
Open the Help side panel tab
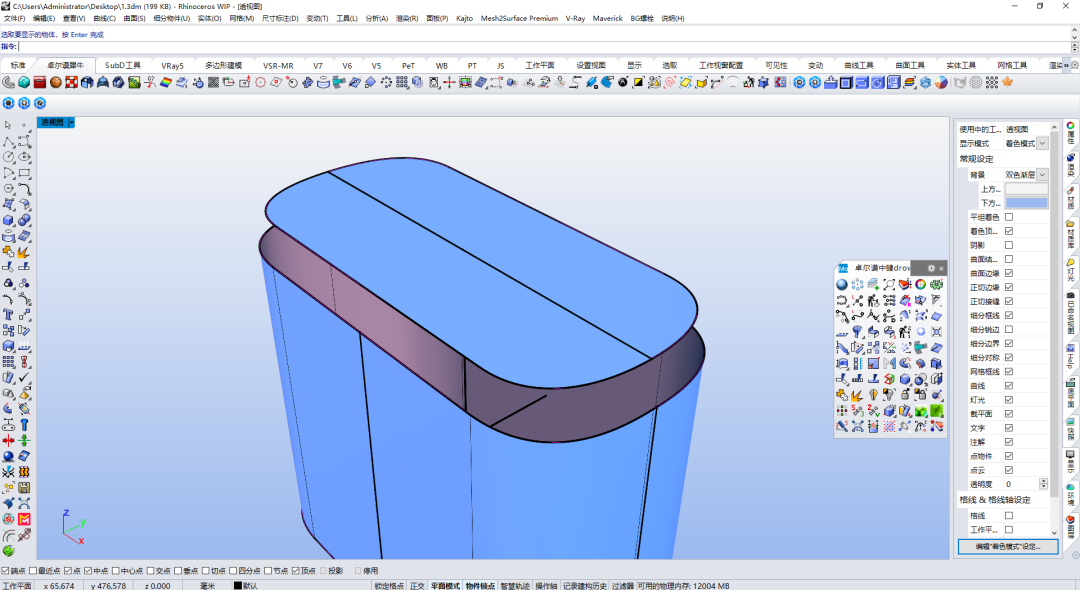click(x=1071, y=356)
